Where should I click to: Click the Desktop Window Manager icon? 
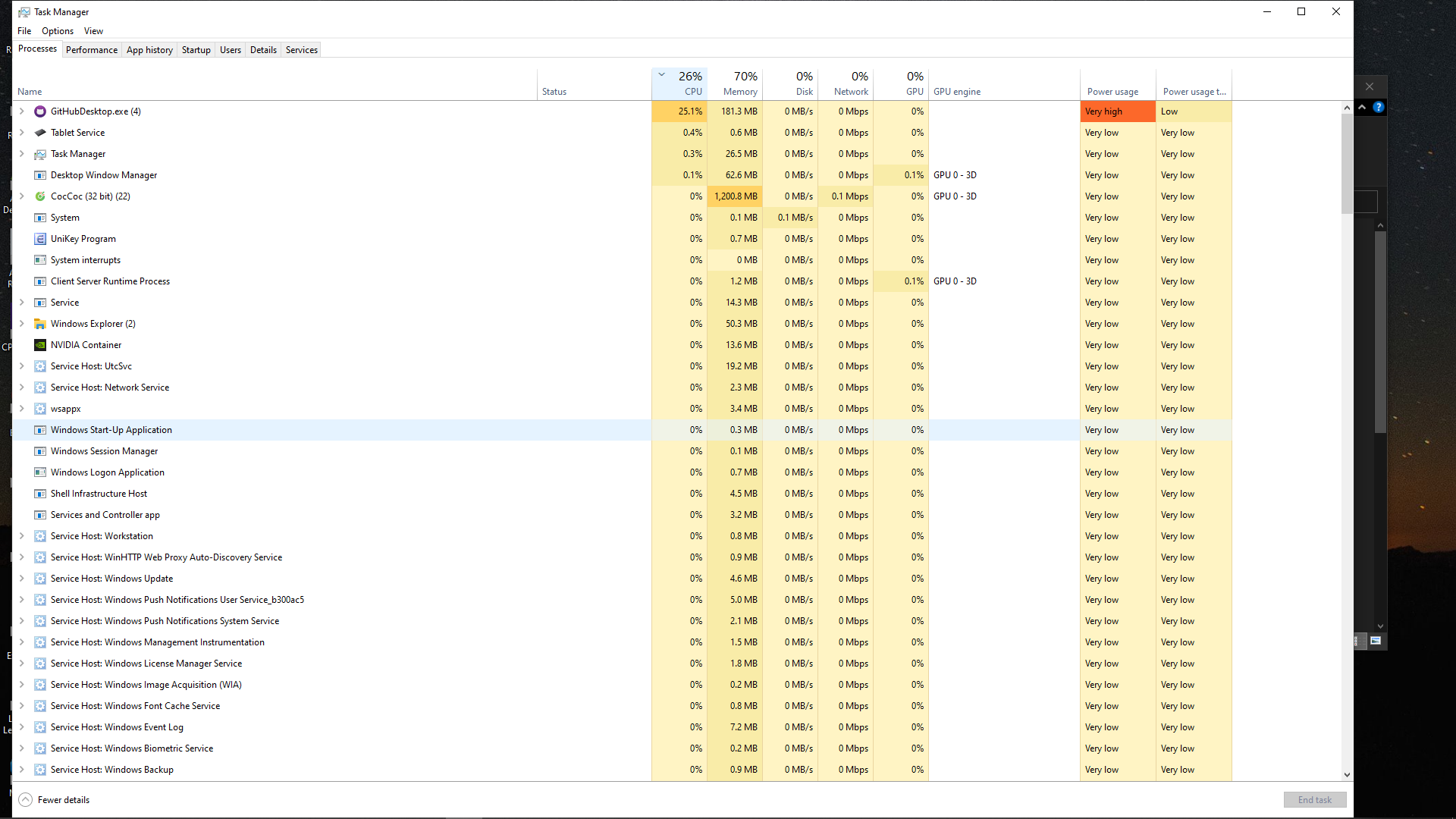[x=40, y=175]
